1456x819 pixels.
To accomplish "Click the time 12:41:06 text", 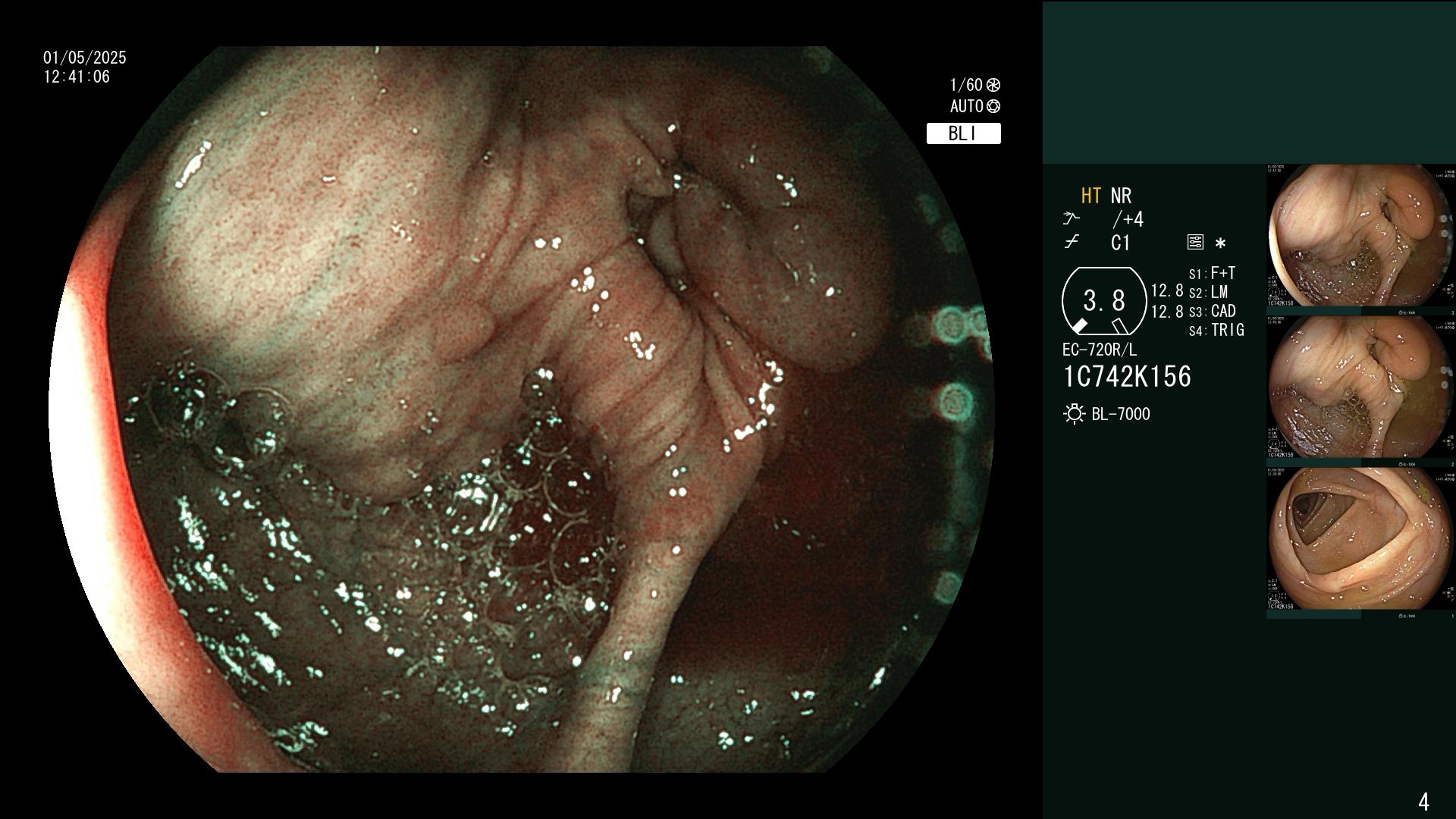I will [x=77, y=77].
